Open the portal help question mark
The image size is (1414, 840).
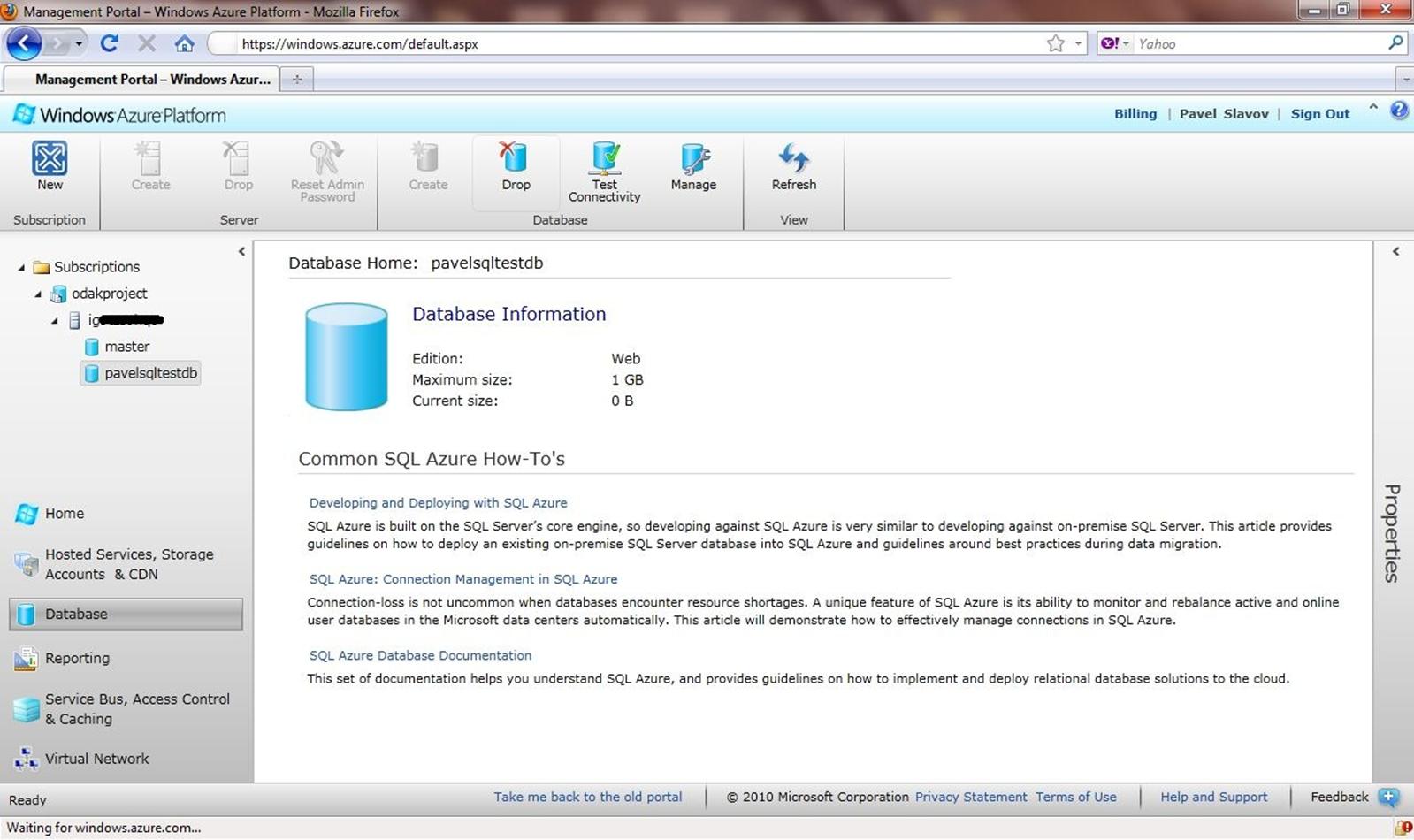coord(1399,111)
